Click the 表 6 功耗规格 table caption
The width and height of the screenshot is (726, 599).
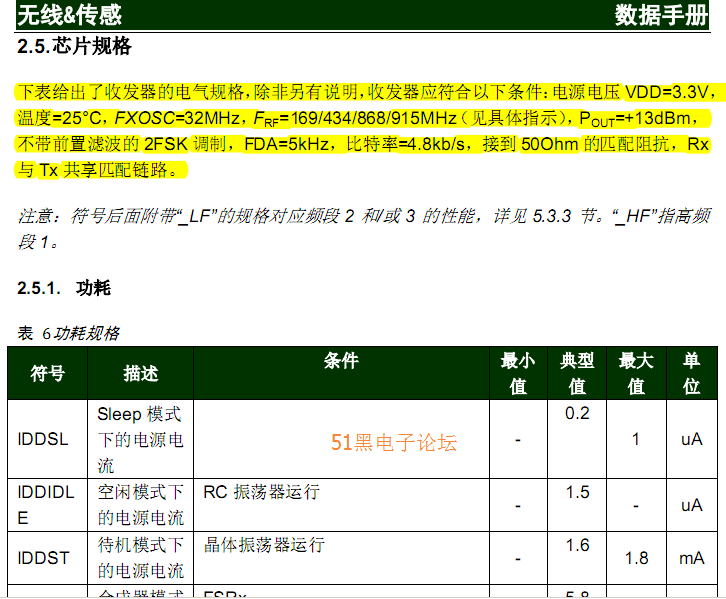[68, 333]
